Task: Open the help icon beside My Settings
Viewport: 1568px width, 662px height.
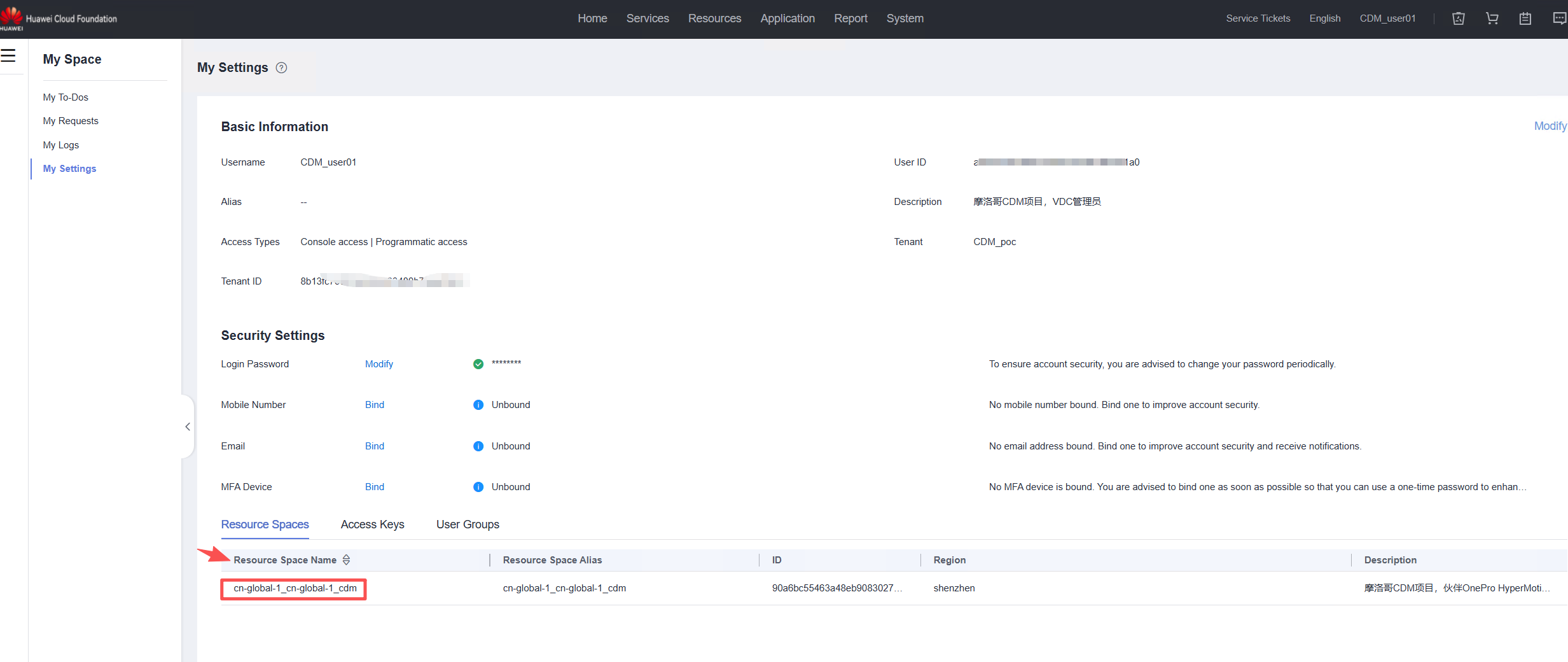Action: point(281,67)
